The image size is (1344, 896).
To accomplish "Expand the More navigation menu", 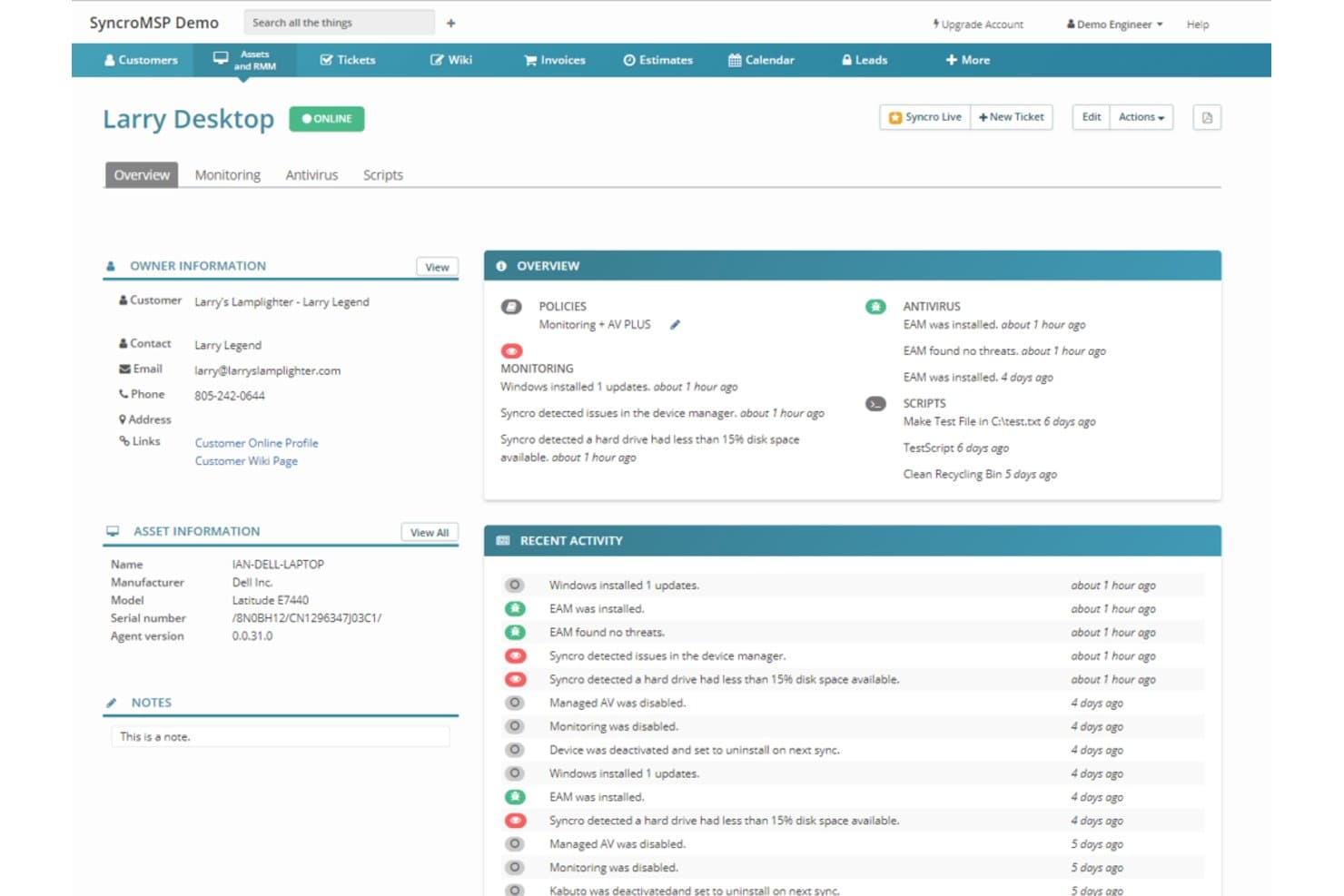I will [x=968, y=60].
